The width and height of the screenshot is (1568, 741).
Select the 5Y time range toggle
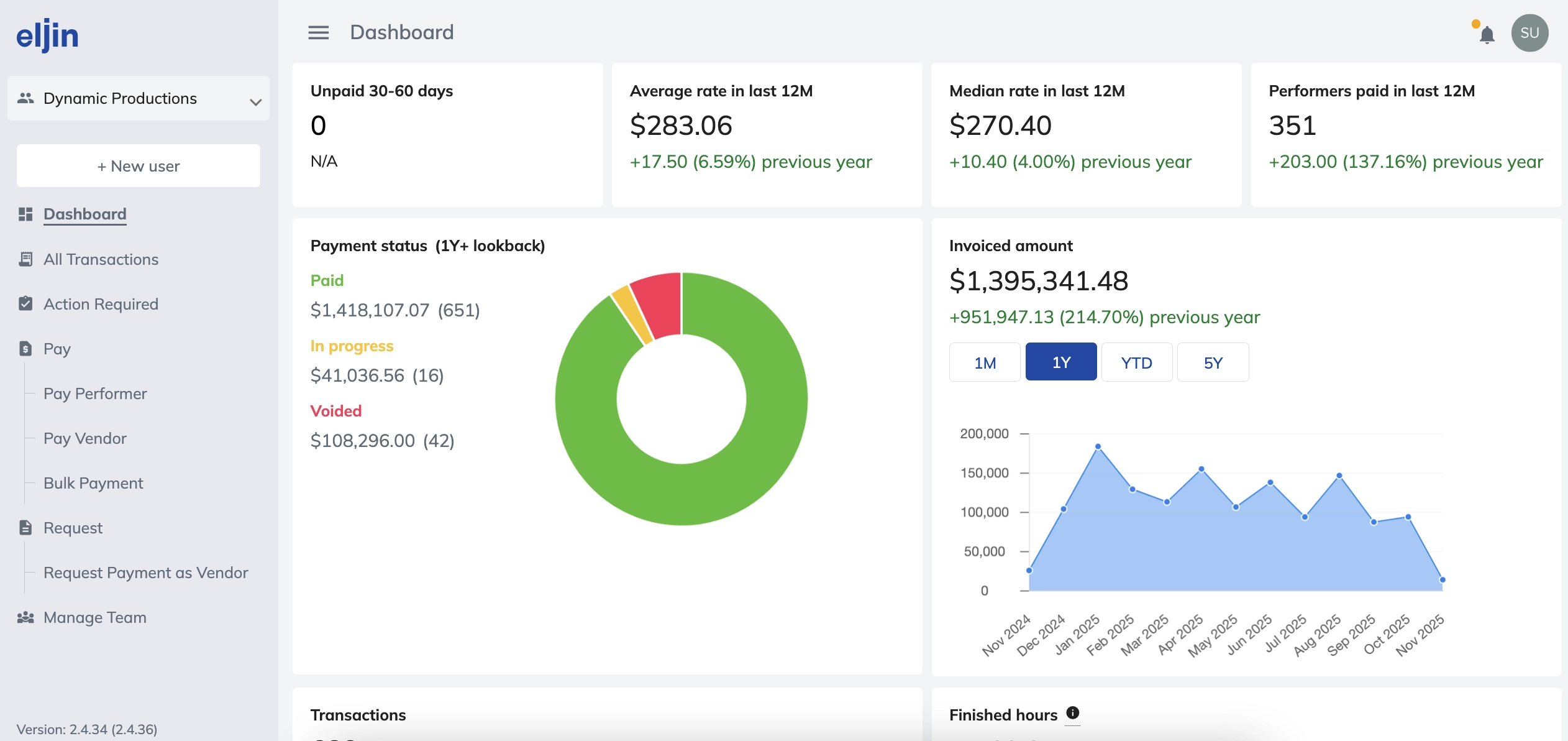1213,362
